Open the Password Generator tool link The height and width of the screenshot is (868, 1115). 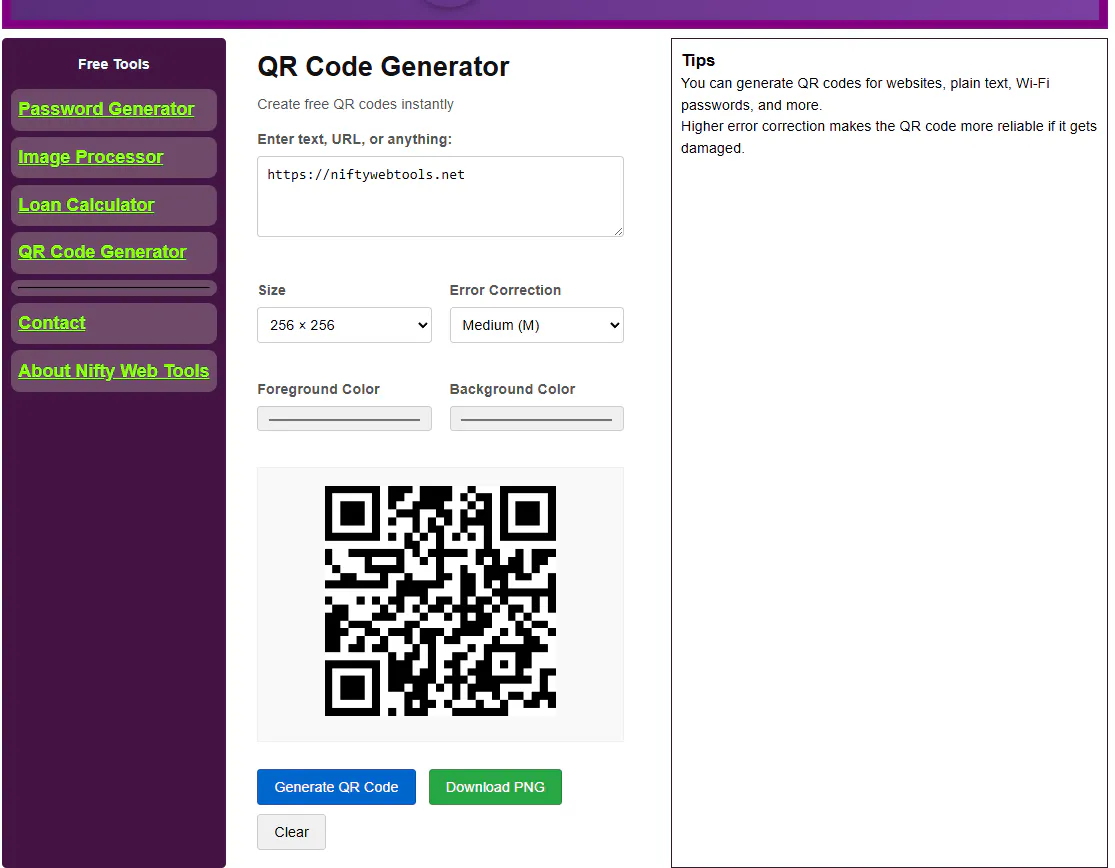click(x=106, y=109)
